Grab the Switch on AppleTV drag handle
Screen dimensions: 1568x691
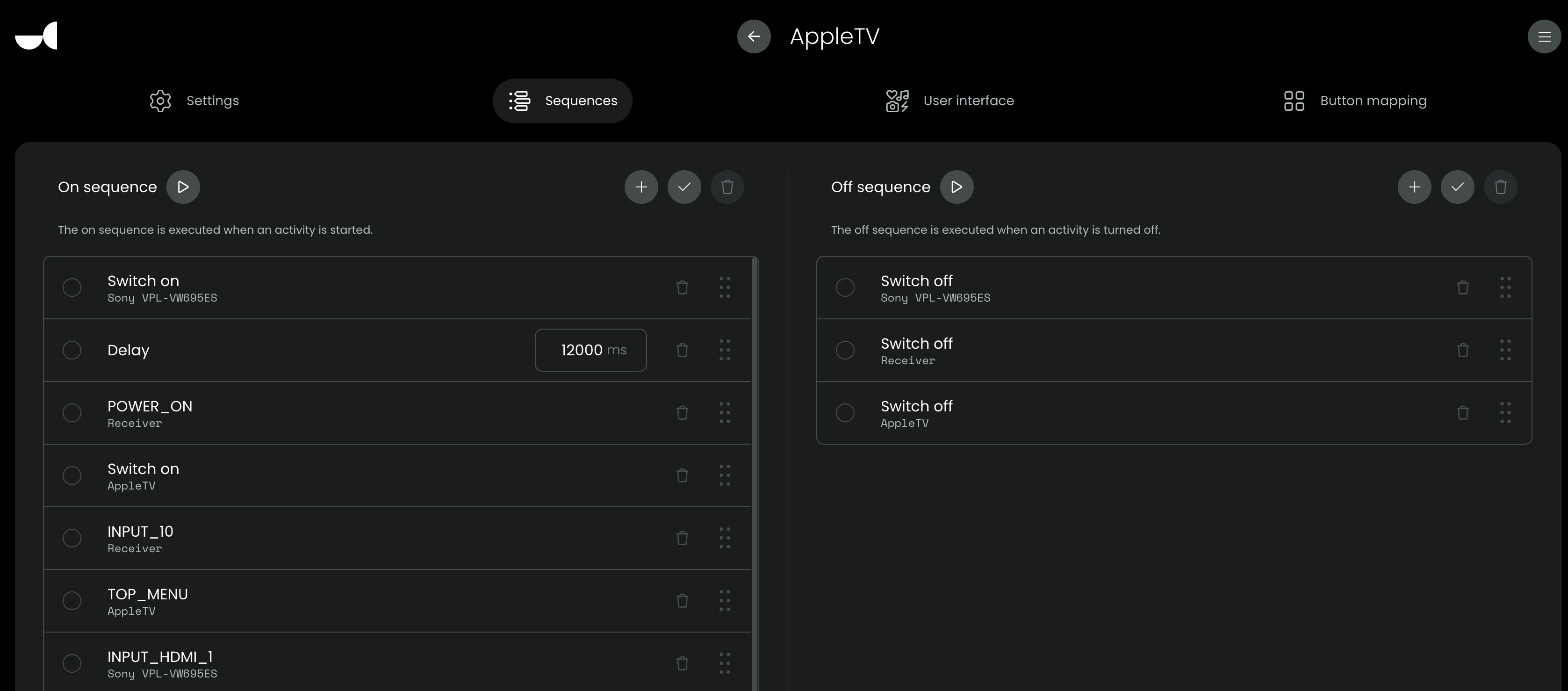pos(724,475)
